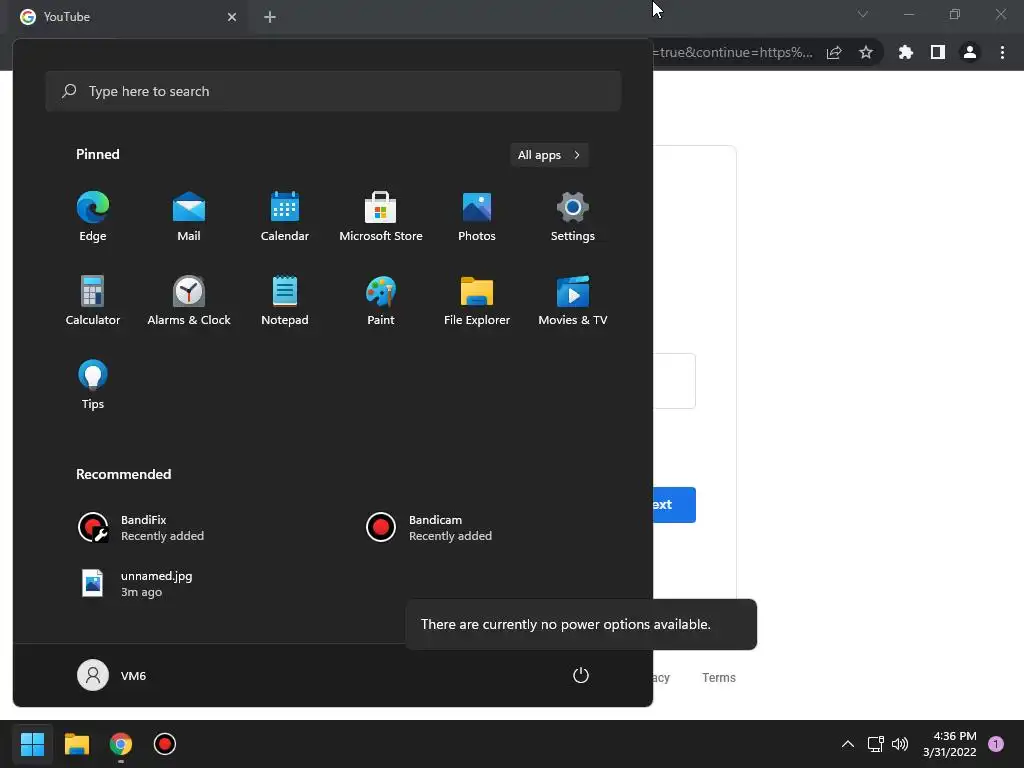Share this page from address bar
Viewport: 1024px width, 768px height.
[x=834, y=52]
